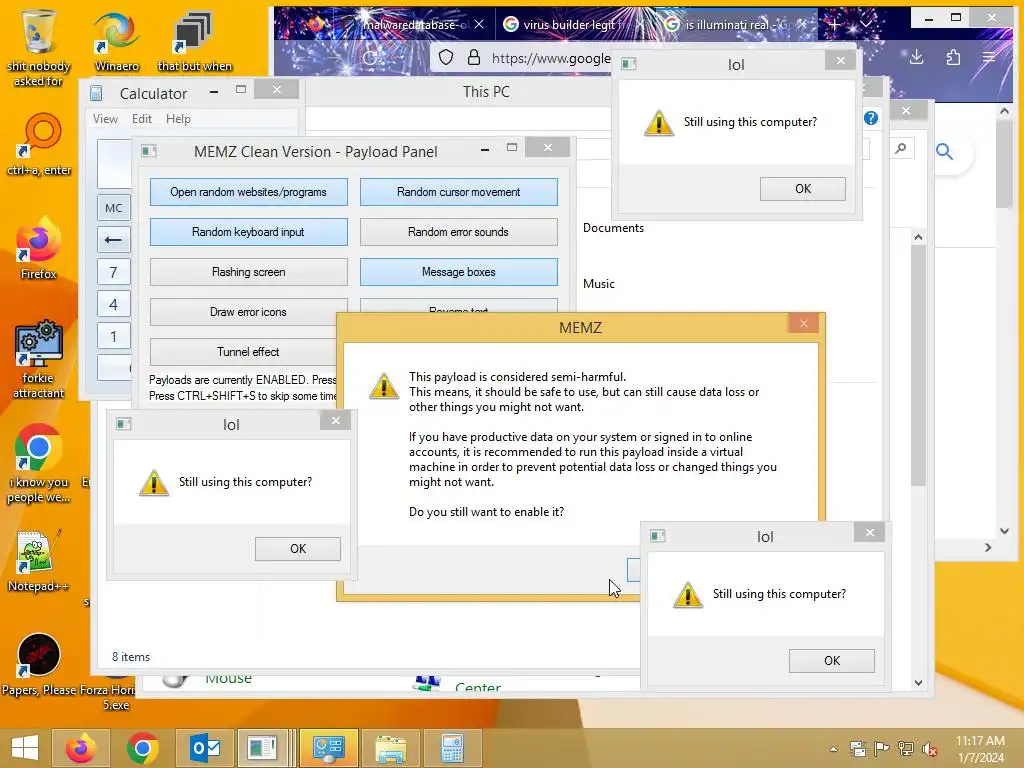
Task: Click the Firefox page scrollbar up arrow
Action: [x=1004, y=112]
